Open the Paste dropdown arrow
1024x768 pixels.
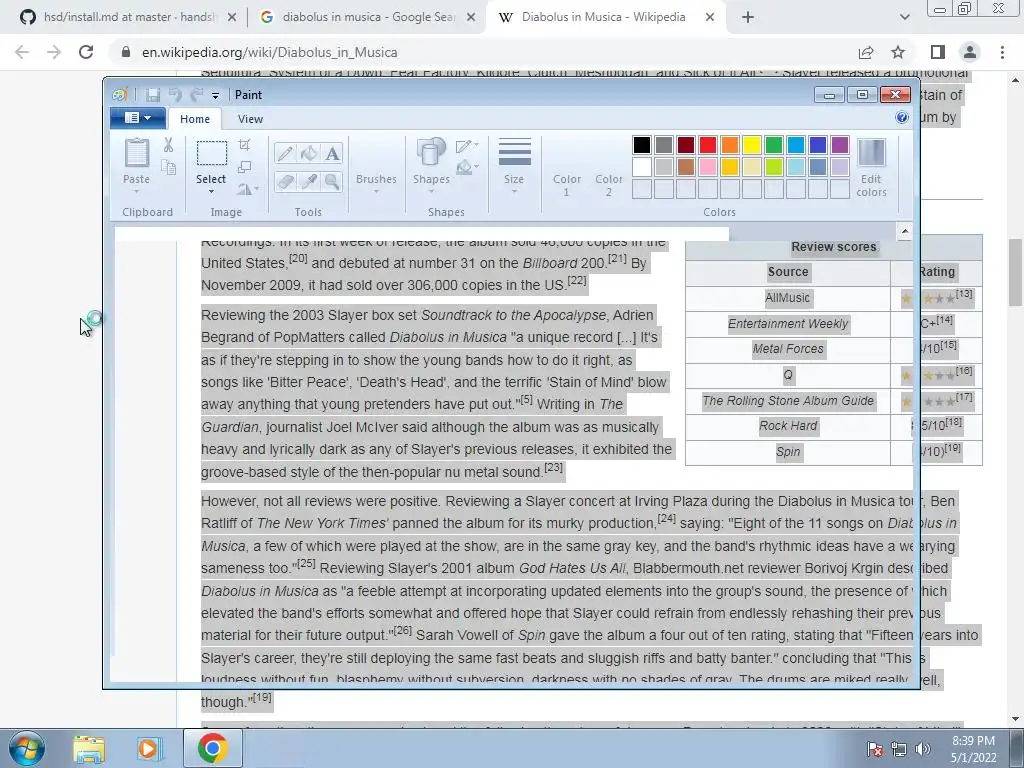pyautogui.click(x=136, y=191)
